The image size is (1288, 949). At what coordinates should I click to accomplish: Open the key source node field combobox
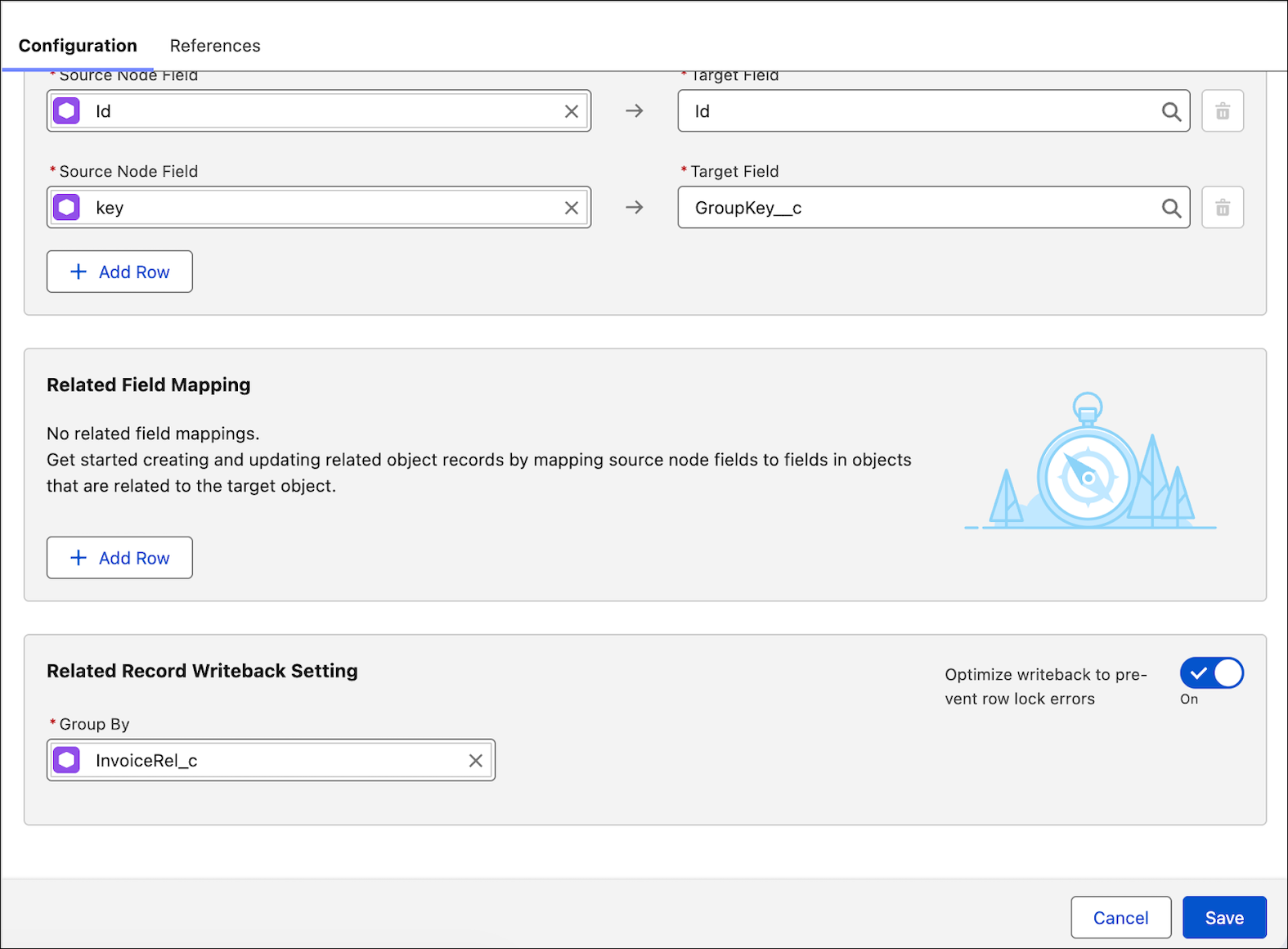[x=319, y=208]
